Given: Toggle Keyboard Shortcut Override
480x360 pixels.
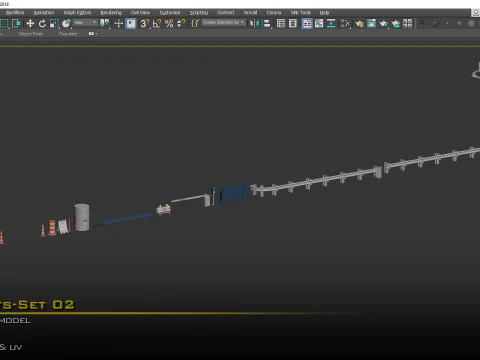Looking at the screenshot, I should coord(131,23).
